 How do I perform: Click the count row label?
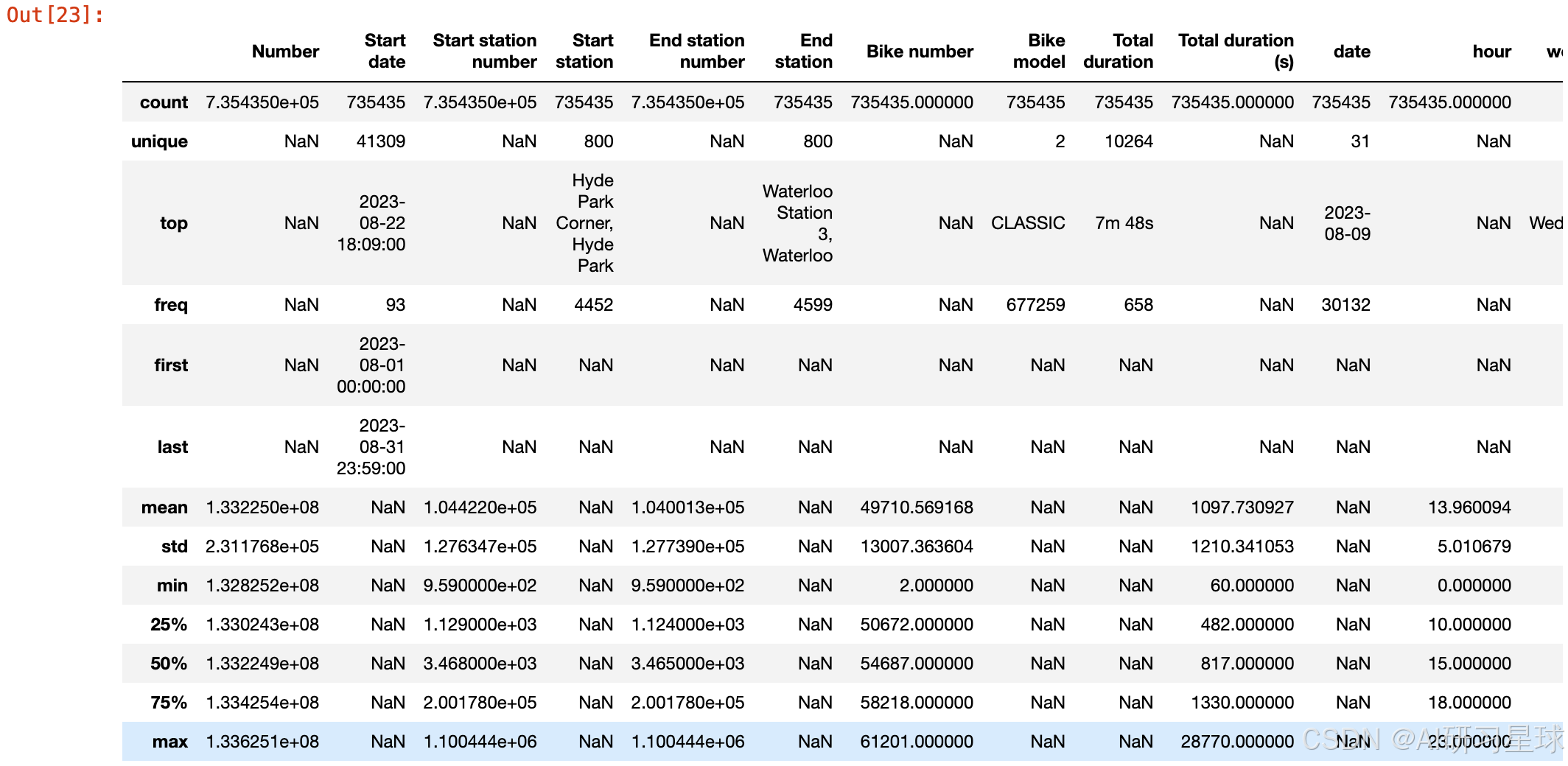coord(164,102)
